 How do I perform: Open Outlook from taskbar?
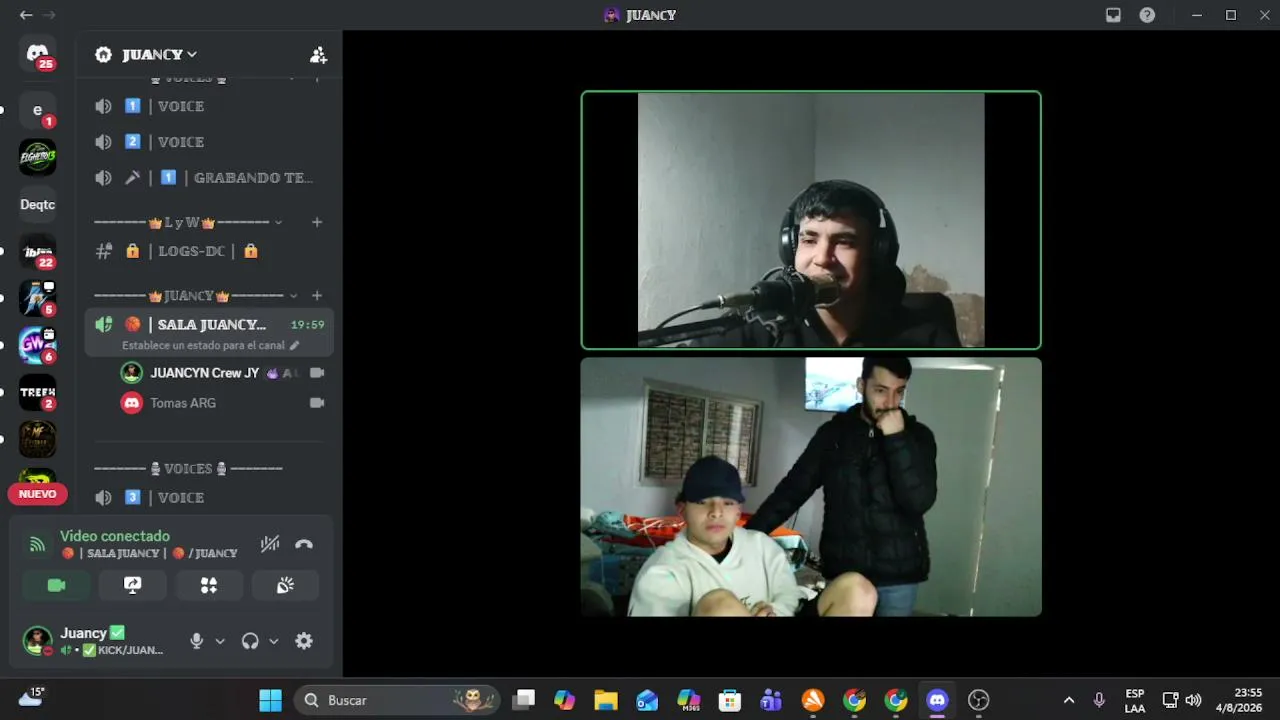point(647,700)
